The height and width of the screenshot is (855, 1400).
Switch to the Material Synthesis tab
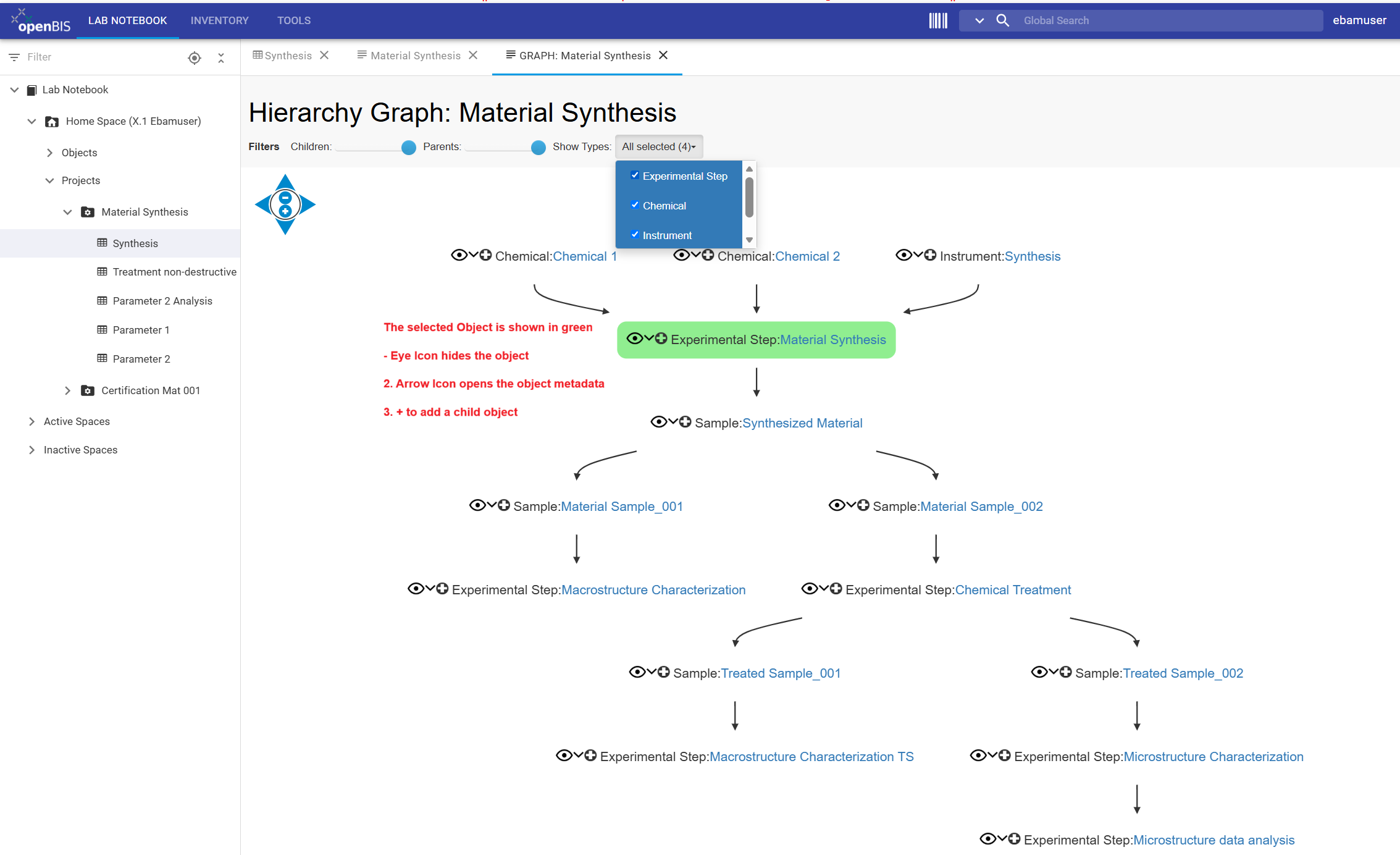tap(416, 56)
